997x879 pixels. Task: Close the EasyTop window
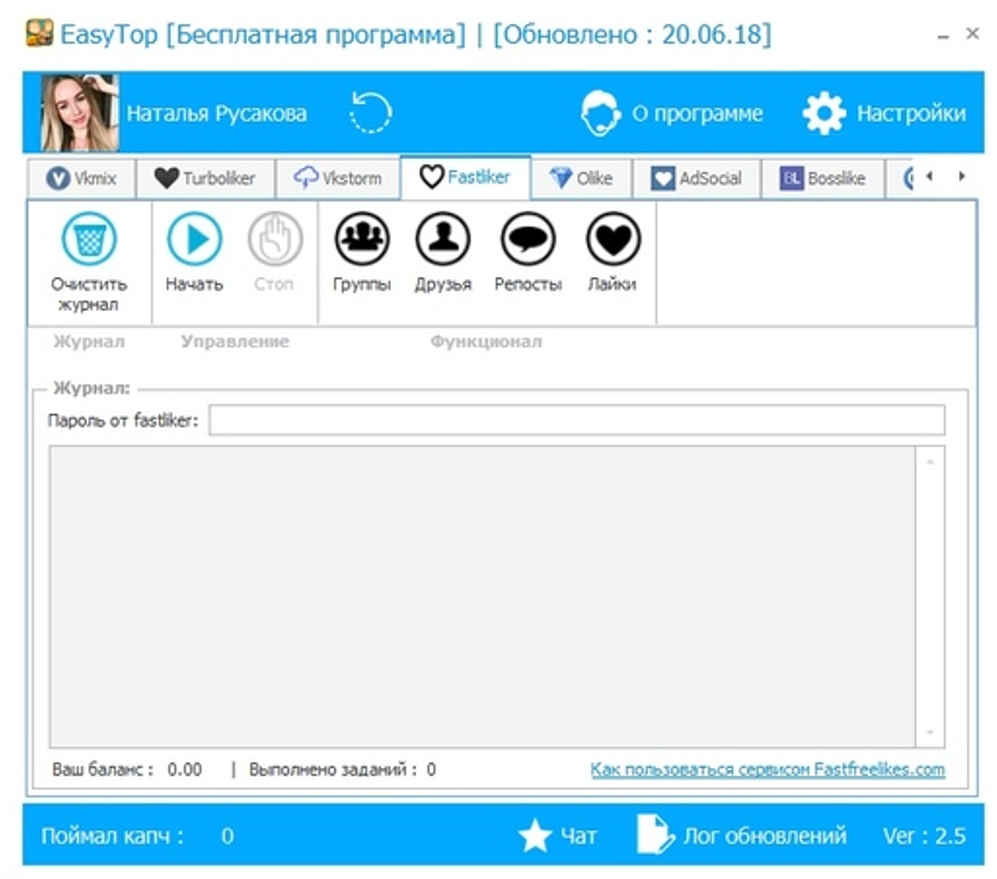click(972, 33)
